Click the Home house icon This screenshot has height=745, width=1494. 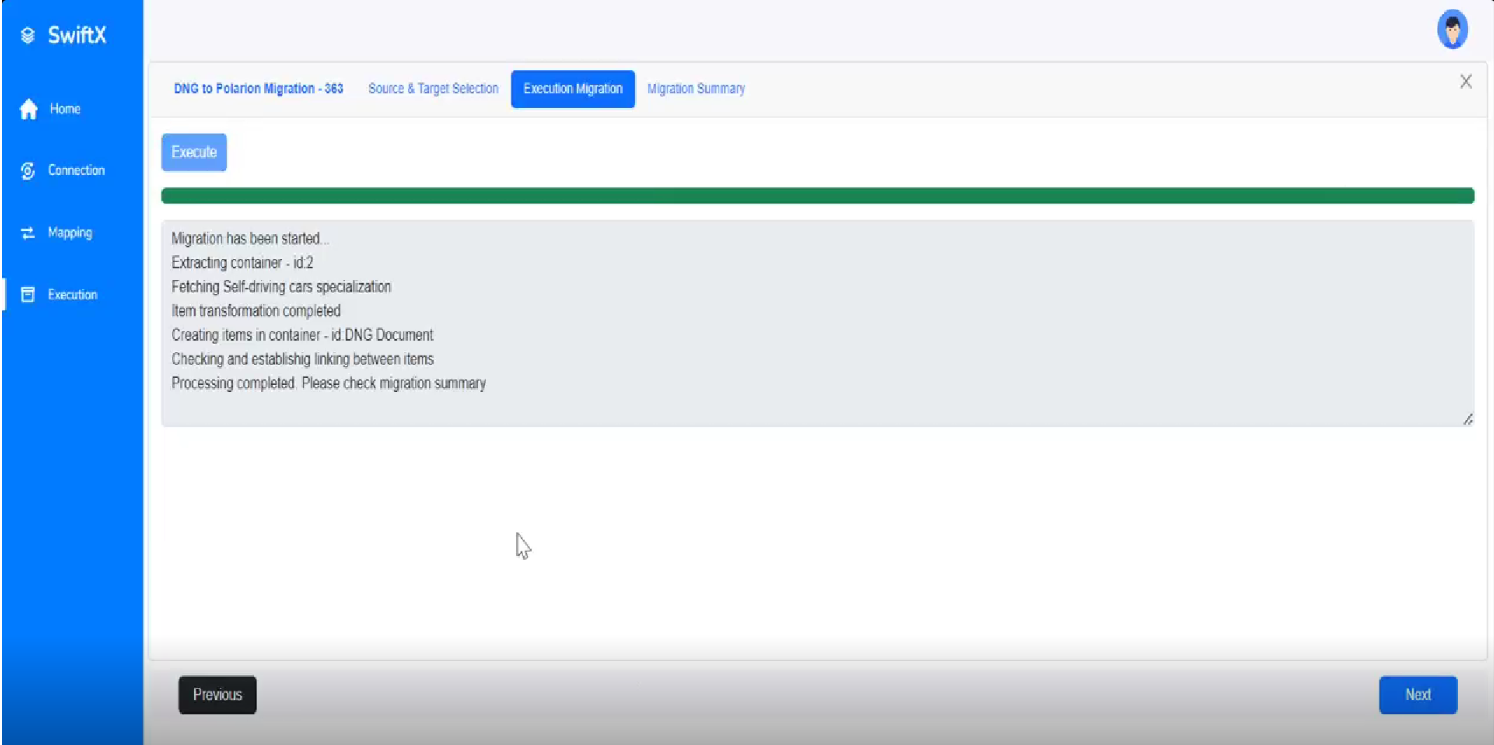coord(29,109)
